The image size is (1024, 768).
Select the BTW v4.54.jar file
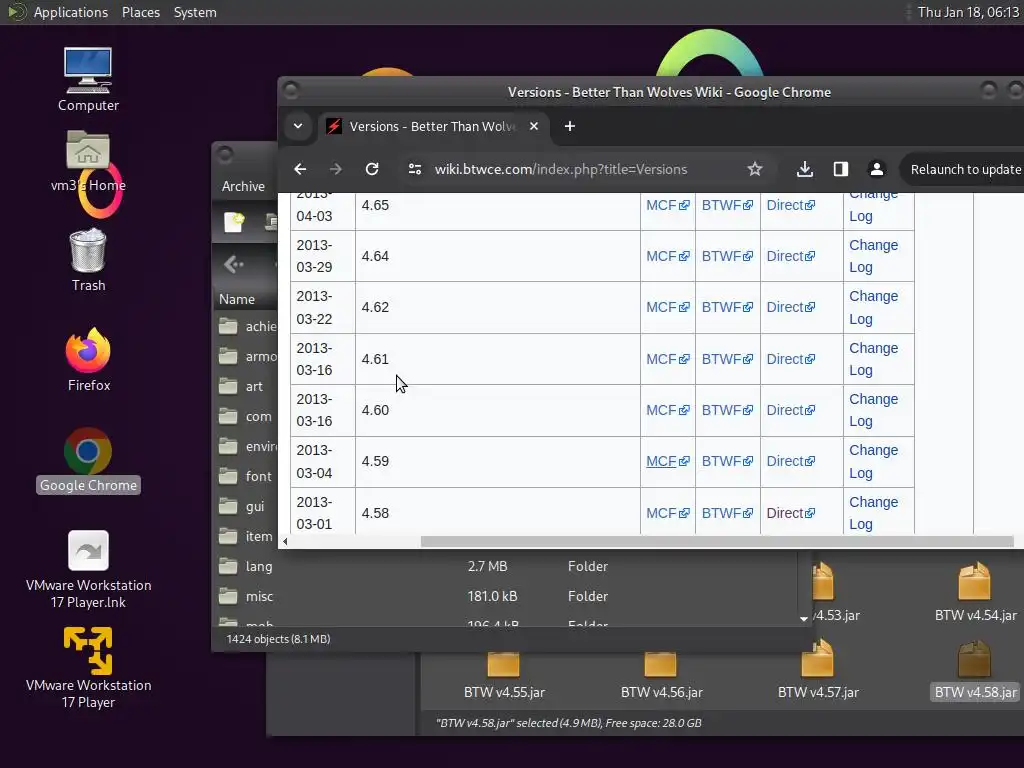point(975,592)
